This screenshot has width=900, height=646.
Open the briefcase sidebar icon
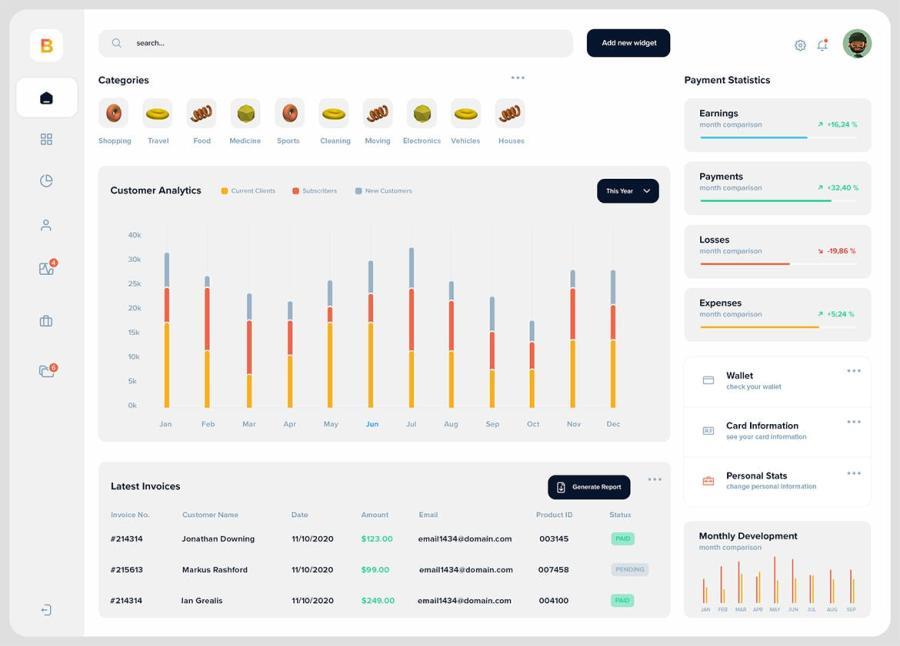click(46, 321)
